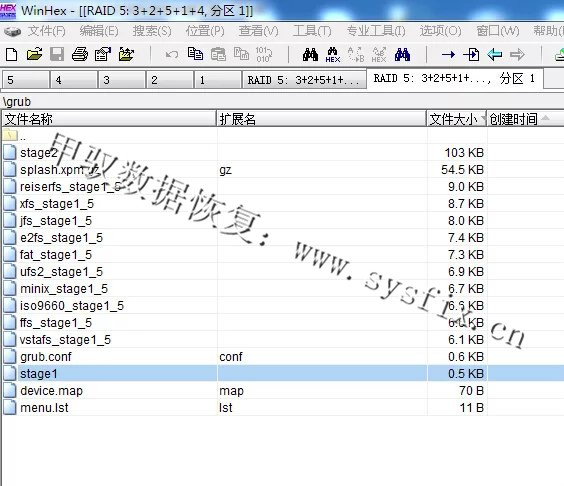Click the Go To Sector icon
Viewport: 564px width, 486px height.
(x=471, y=55)
